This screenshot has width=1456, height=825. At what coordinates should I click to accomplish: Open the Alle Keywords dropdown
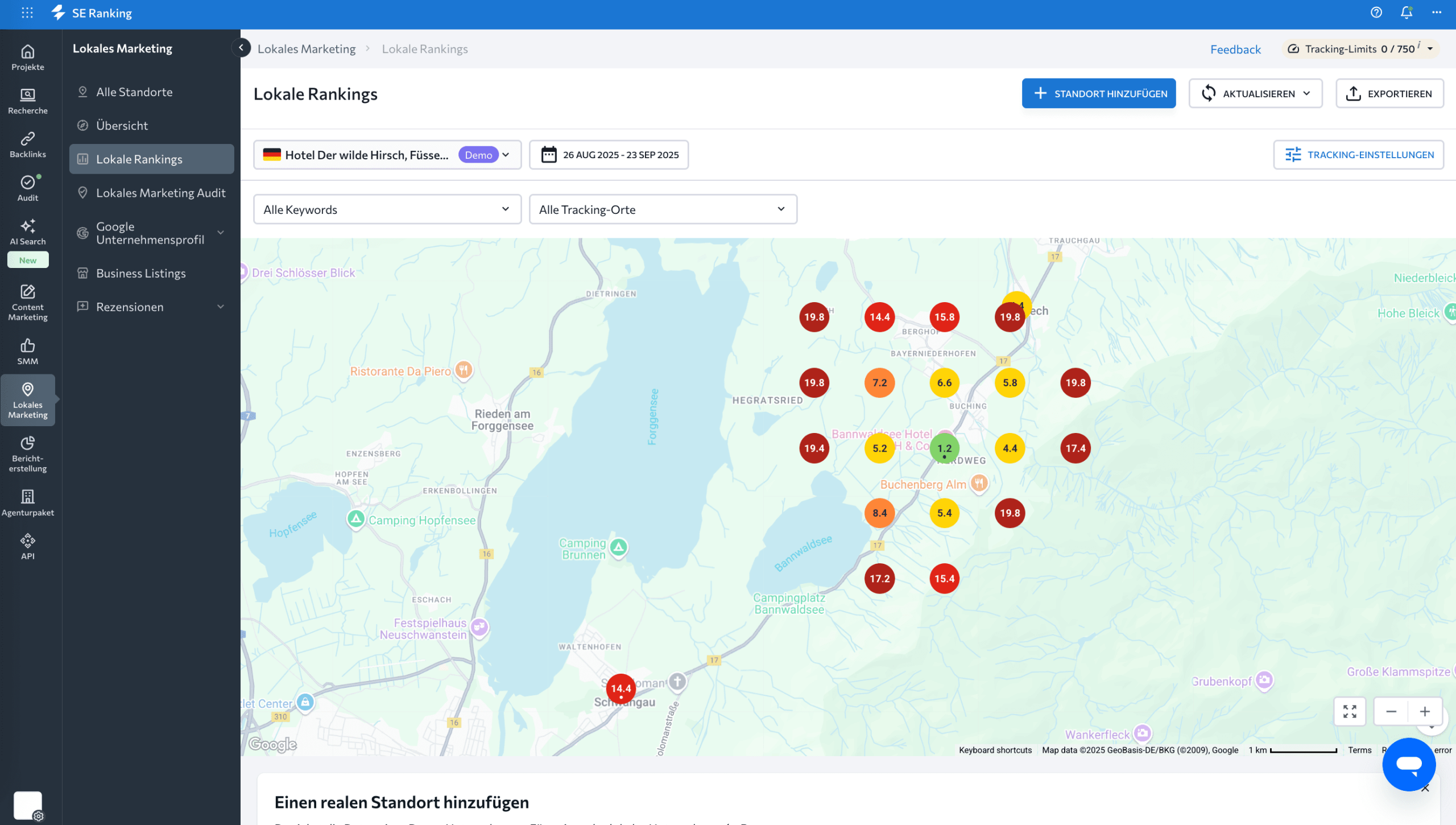coord(387,209)
